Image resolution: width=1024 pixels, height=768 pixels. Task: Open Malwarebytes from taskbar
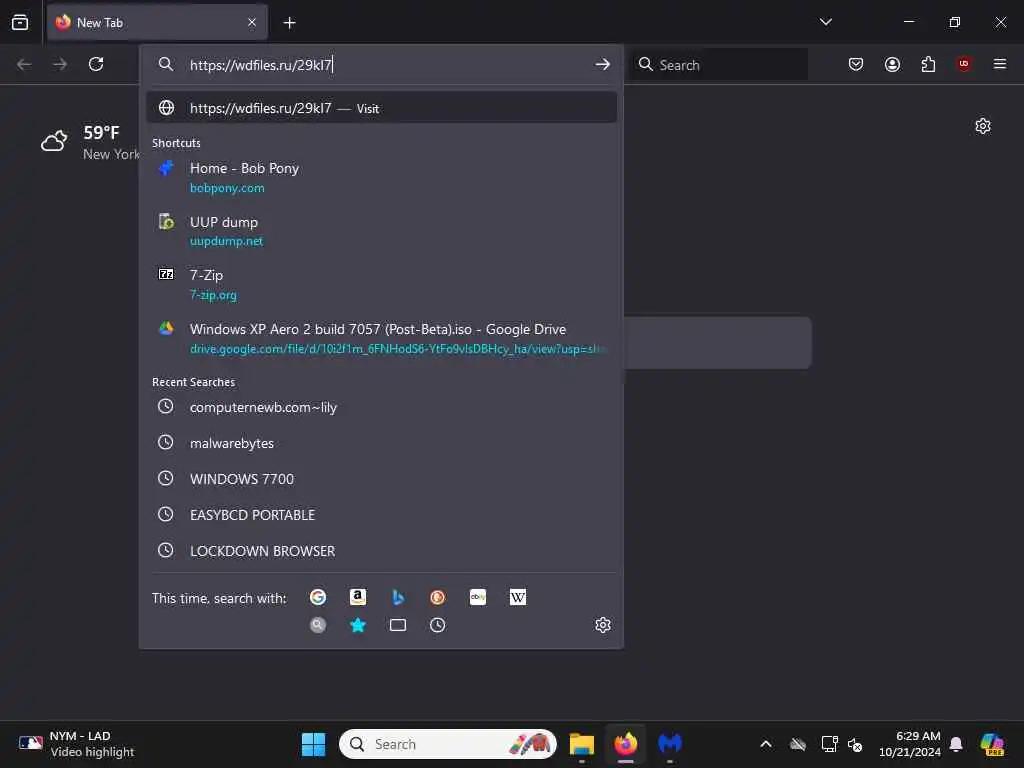click(x=669, y=744)
